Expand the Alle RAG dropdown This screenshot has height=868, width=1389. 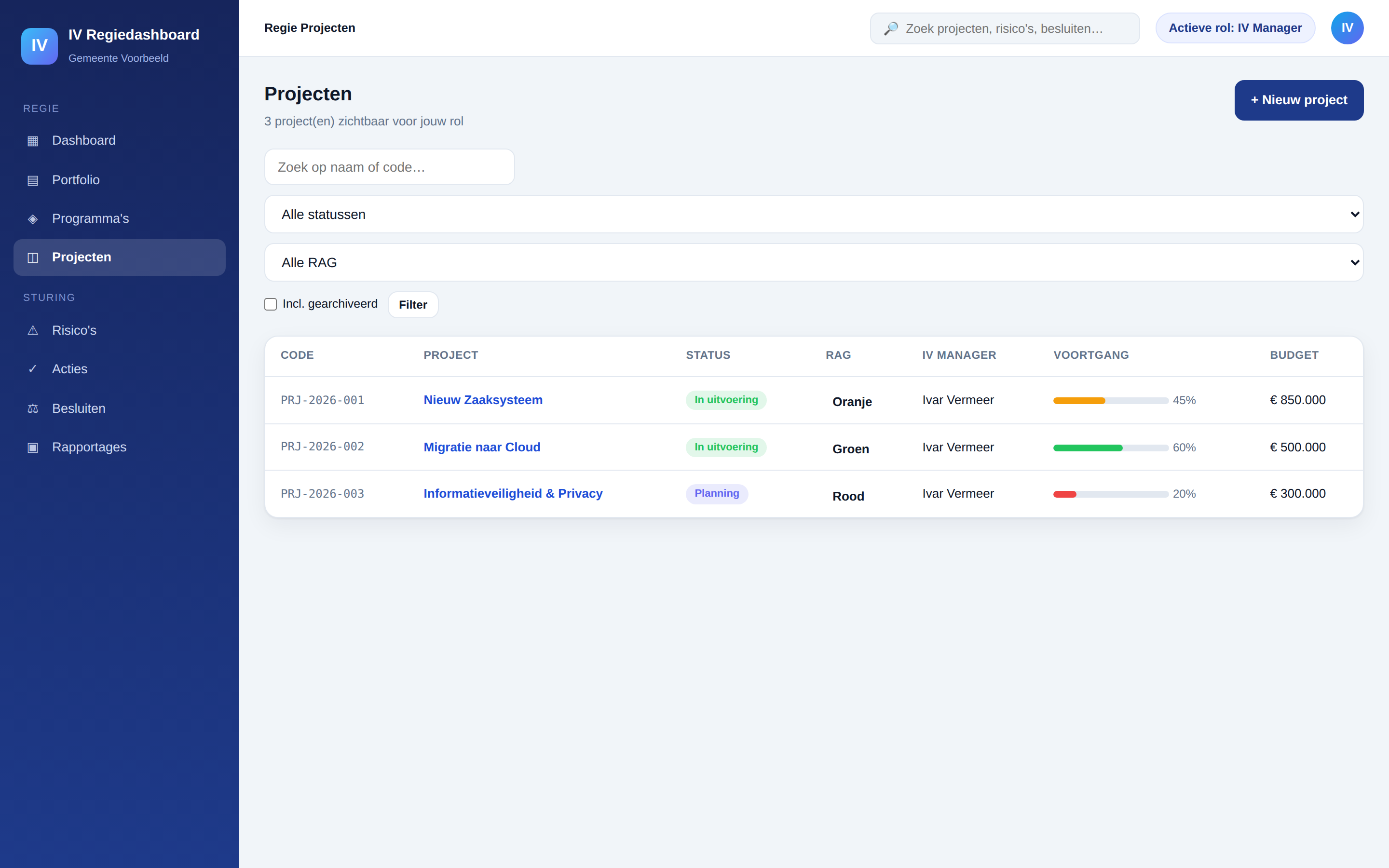[813, 262]
